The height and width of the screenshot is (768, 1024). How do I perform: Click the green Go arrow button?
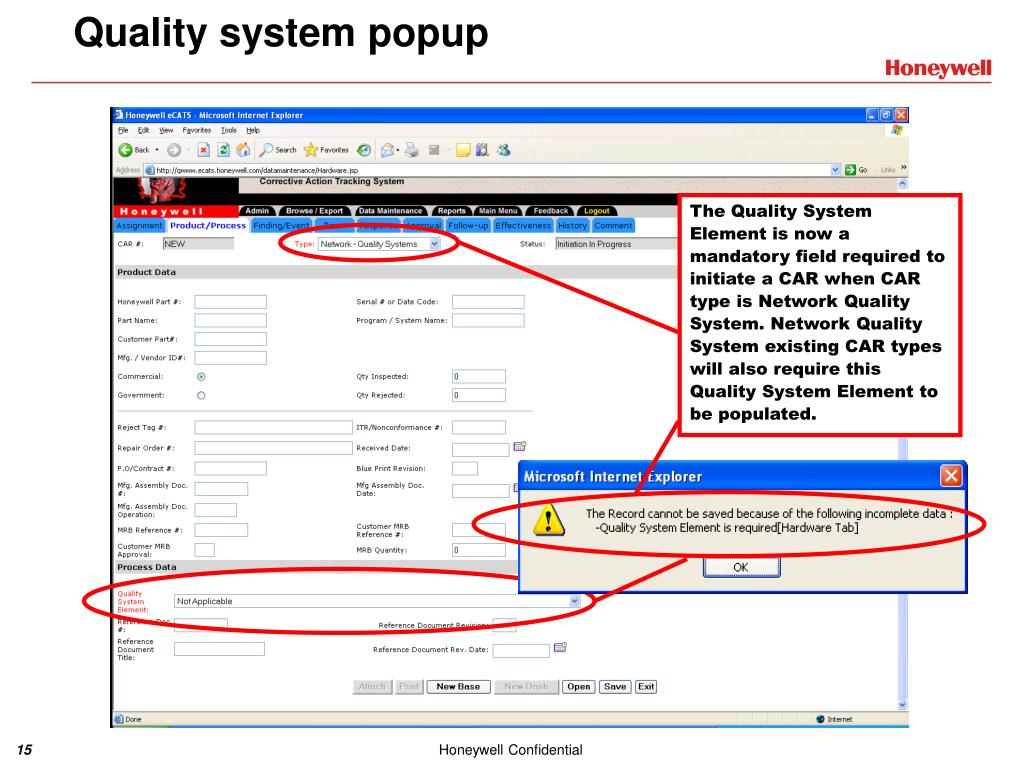(x=850, y=170)
